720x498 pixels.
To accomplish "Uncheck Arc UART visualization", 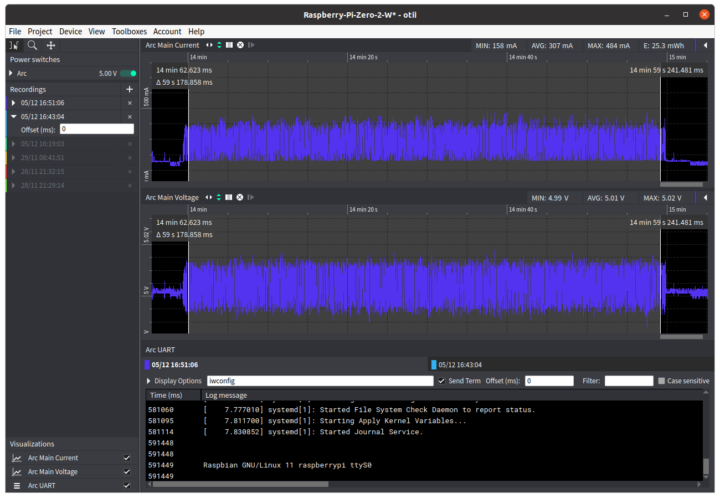I will [127, 486].
